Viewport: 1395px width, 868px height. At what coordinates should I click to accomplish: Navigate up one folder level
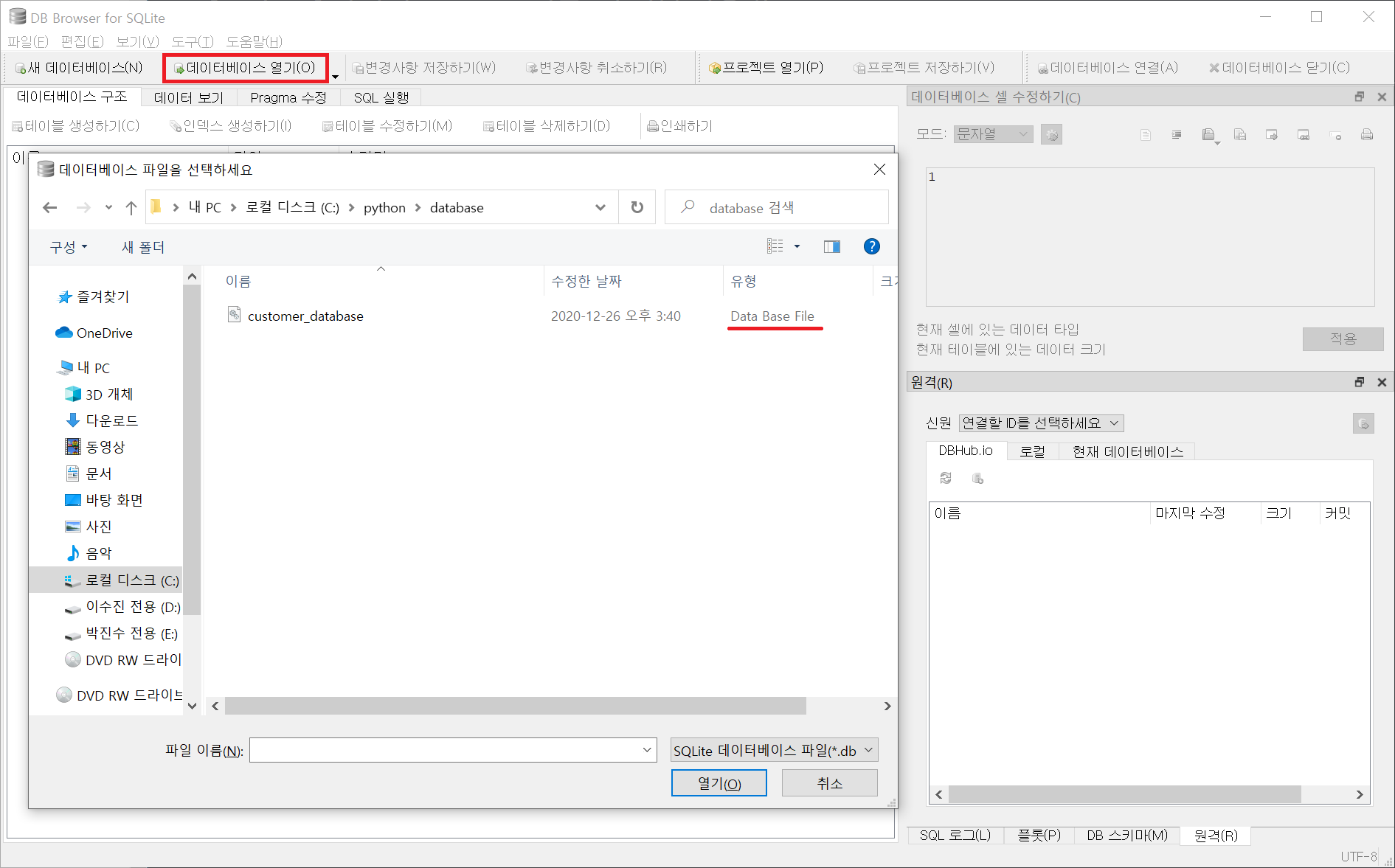[x=131, y=208]
